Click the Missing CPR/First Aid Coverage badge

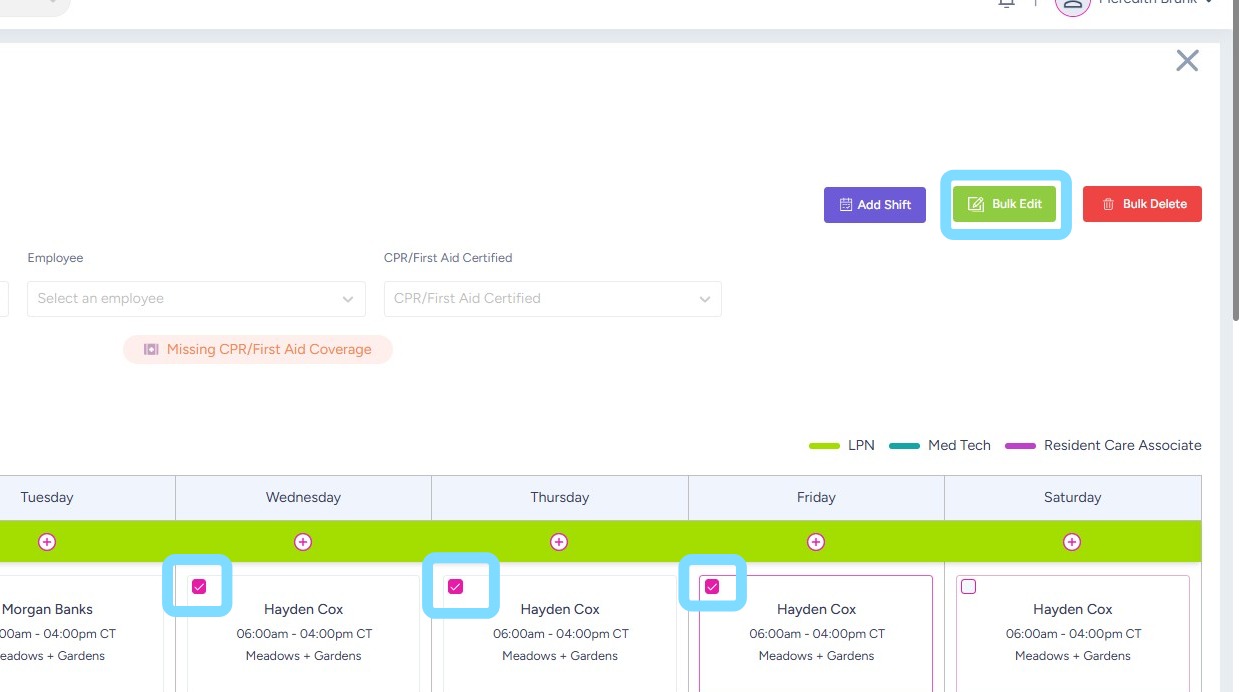pyautogui.click(x=258, y=349)
